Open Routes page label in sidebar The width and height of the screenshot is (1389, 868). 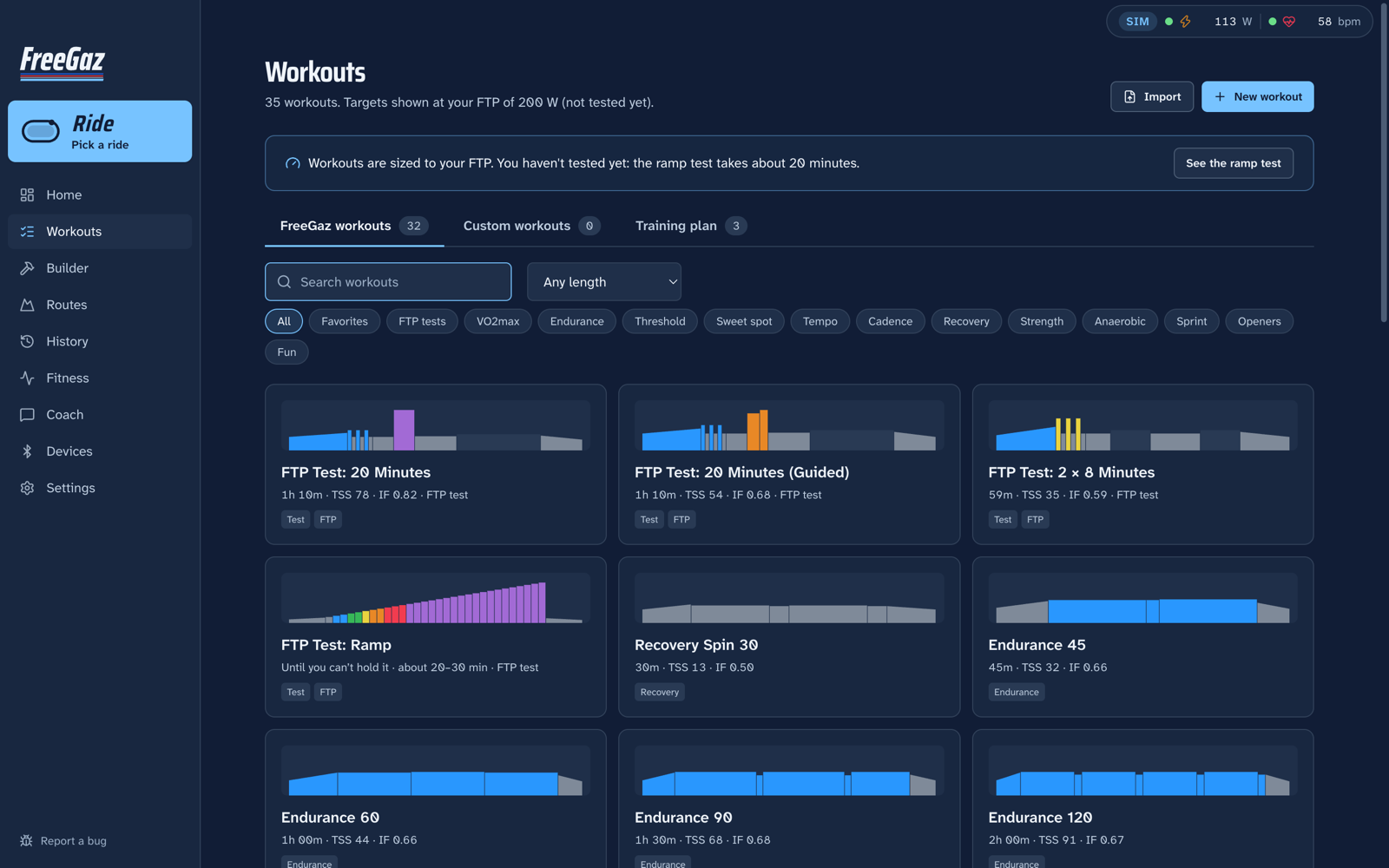[67, 305]
